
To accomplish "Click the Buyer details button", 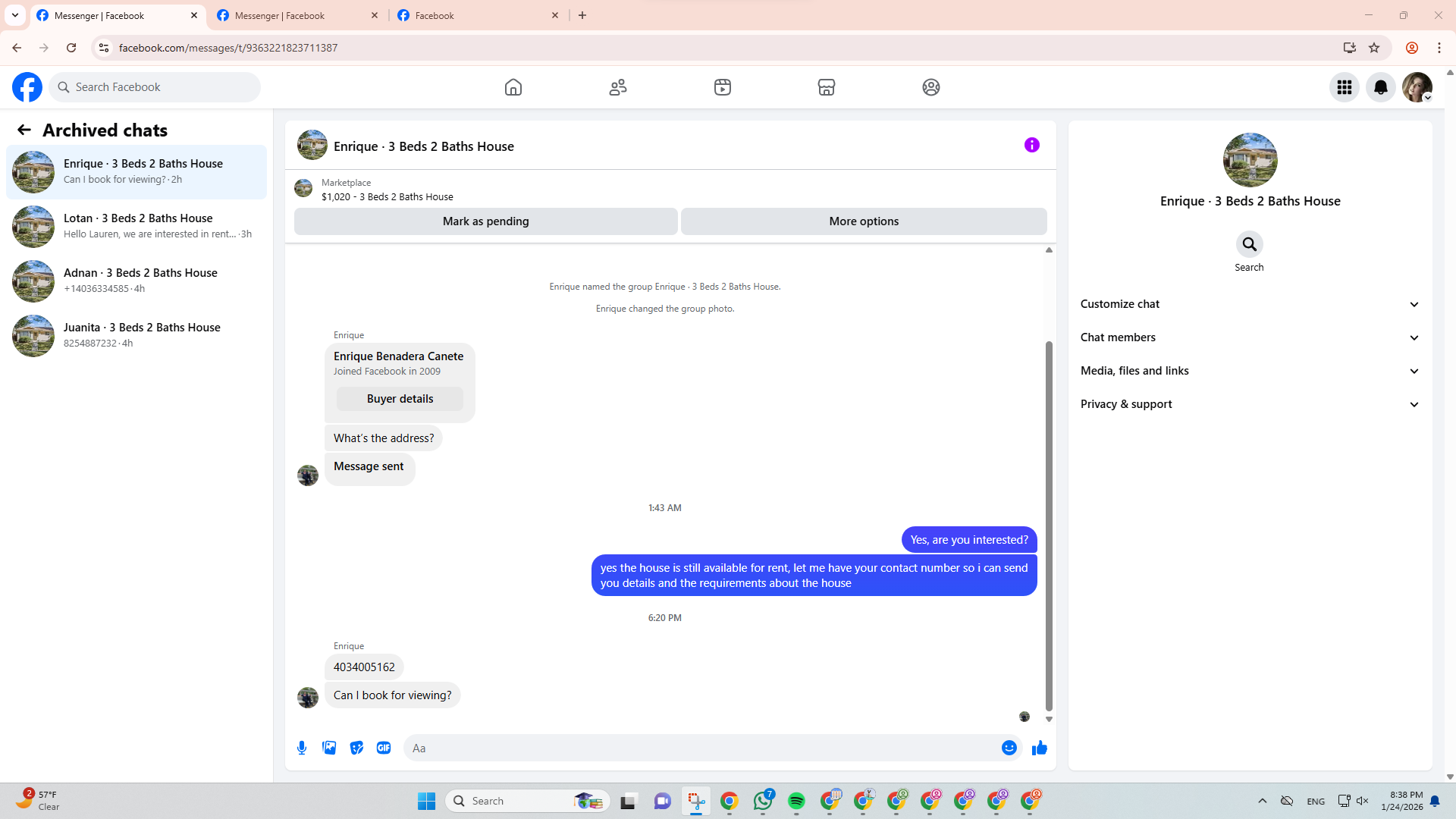I will 400,399.
